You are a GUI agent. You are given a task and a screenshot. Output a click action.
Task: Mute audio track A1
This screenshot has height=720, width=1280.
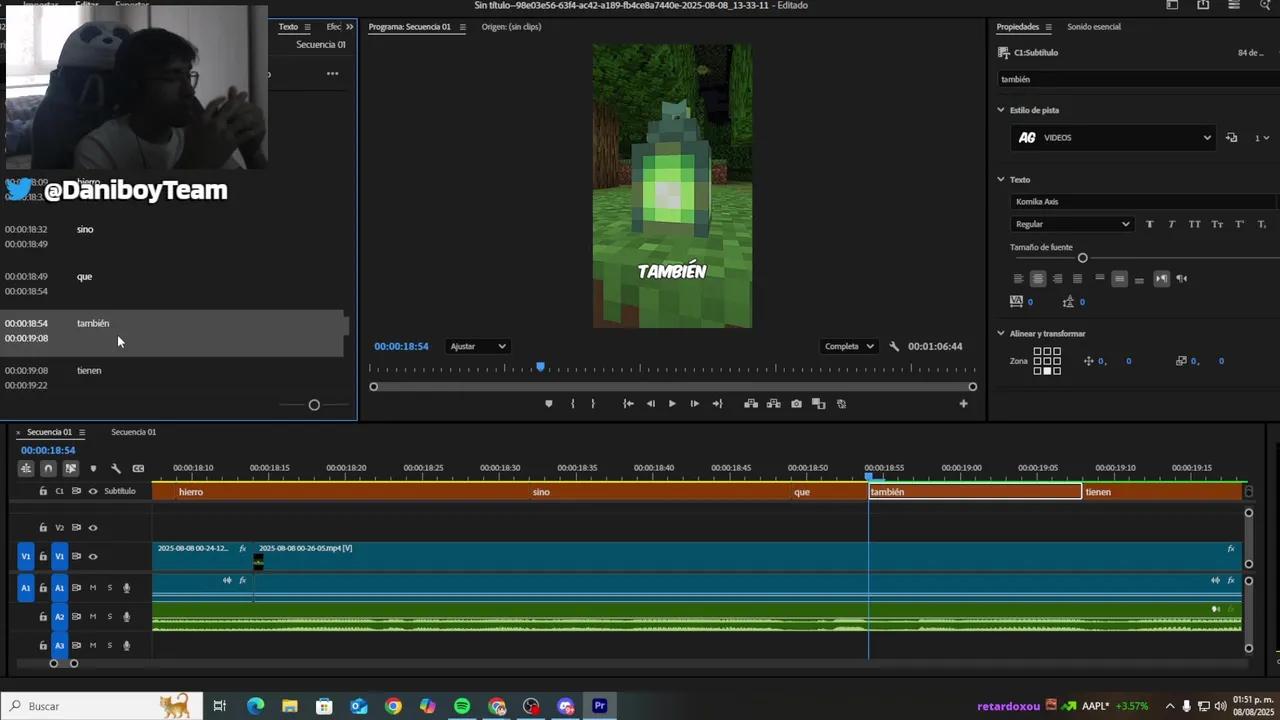(93, 588)
